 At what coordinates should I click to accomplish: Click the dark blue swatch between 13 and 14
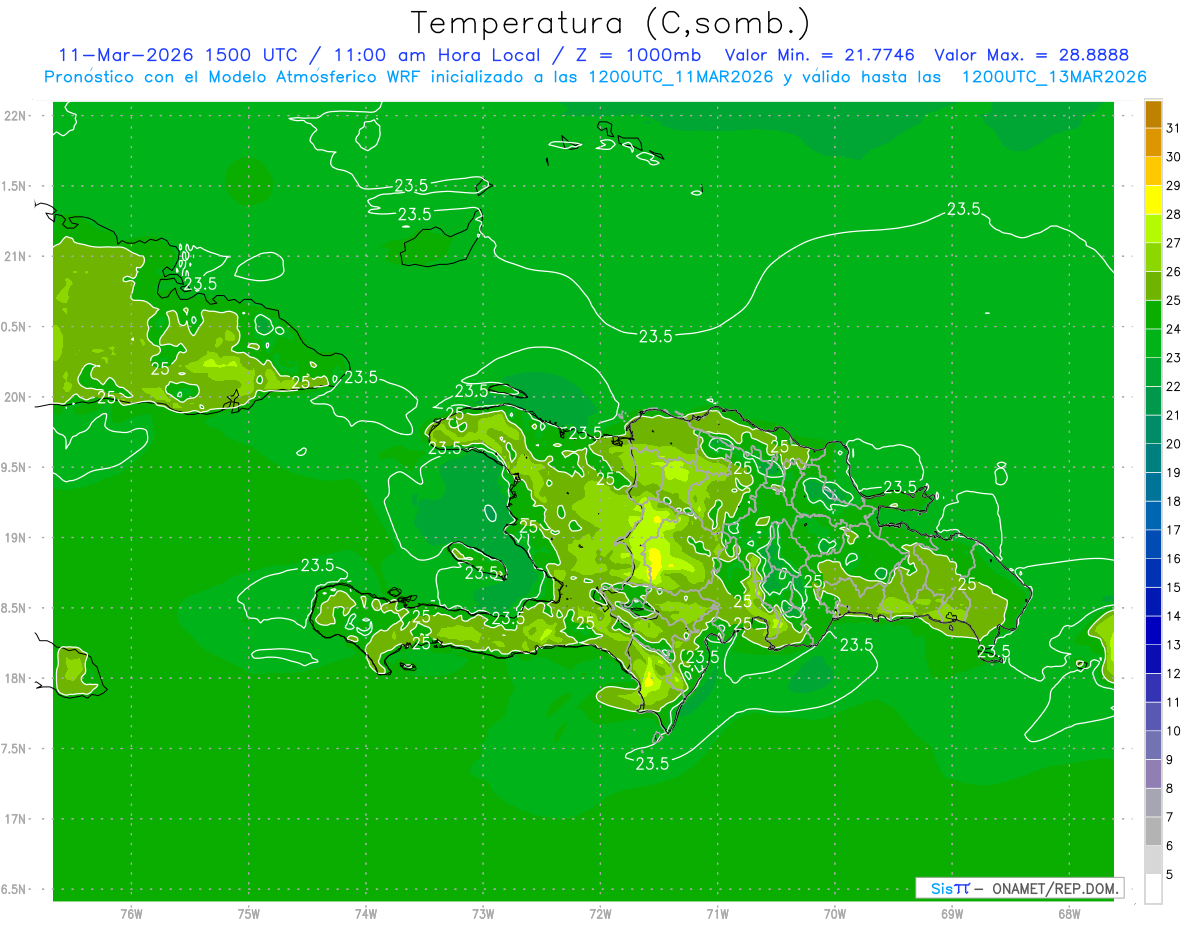point(1153,630)
